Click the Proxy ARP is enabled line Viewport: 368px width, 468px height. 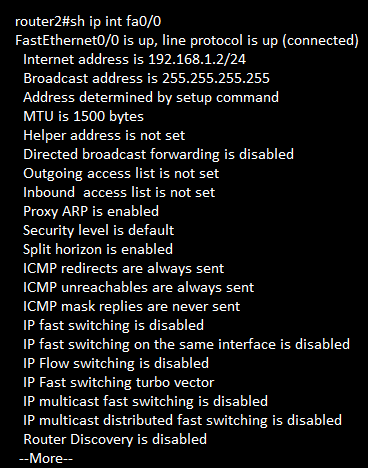91,212
